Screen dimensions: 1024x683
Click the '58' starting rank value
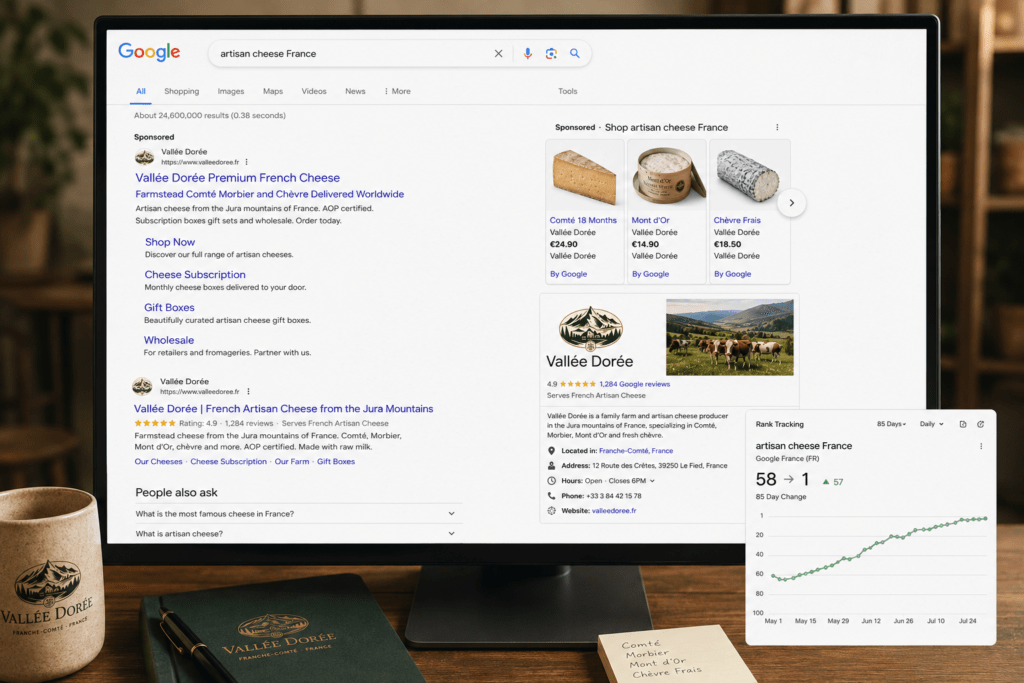766,479
